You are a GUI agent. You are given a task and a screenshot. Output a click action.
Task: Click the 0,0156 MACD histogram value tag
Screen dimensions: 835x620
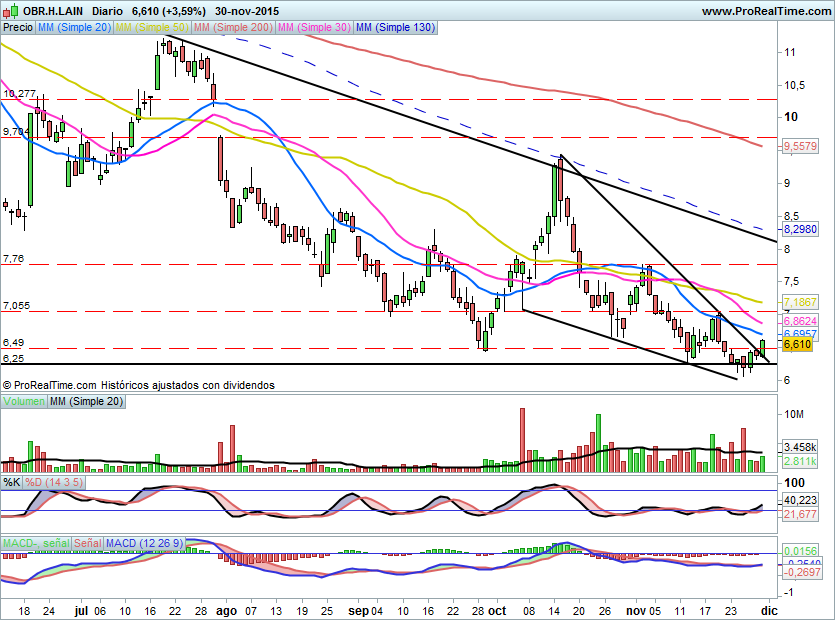pos(800,551)
